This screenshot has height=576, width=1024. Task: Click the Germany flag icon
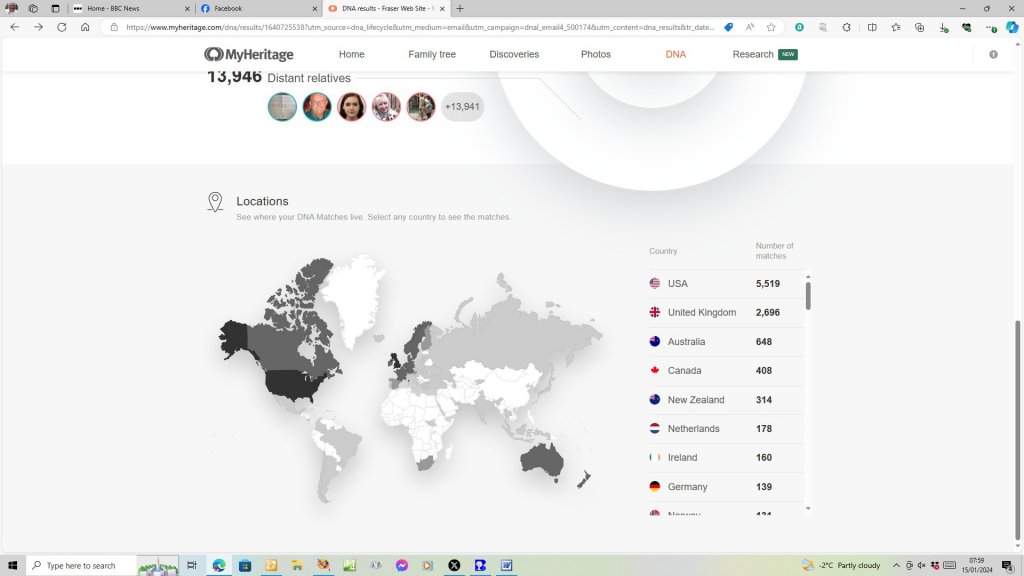[x=655, y=487]
